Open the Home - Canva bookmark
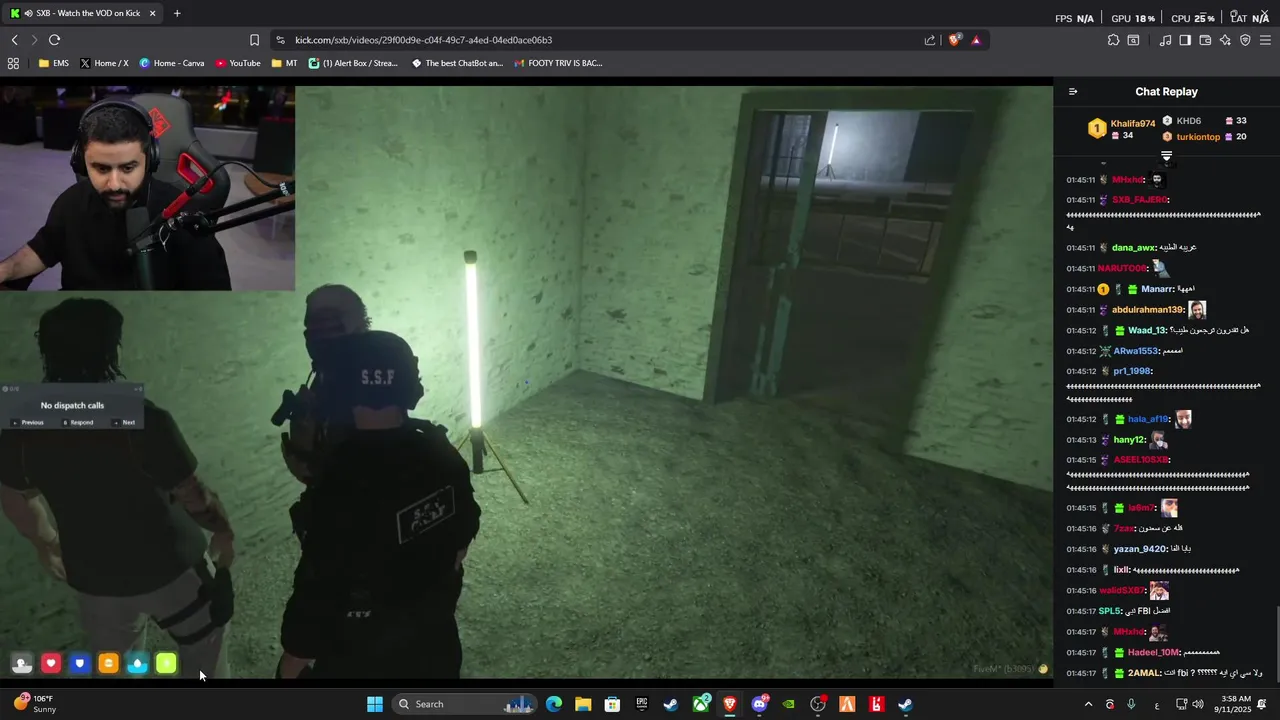Image resolution: width=1280 pixels, height=720 pixels. pos(172,63)
